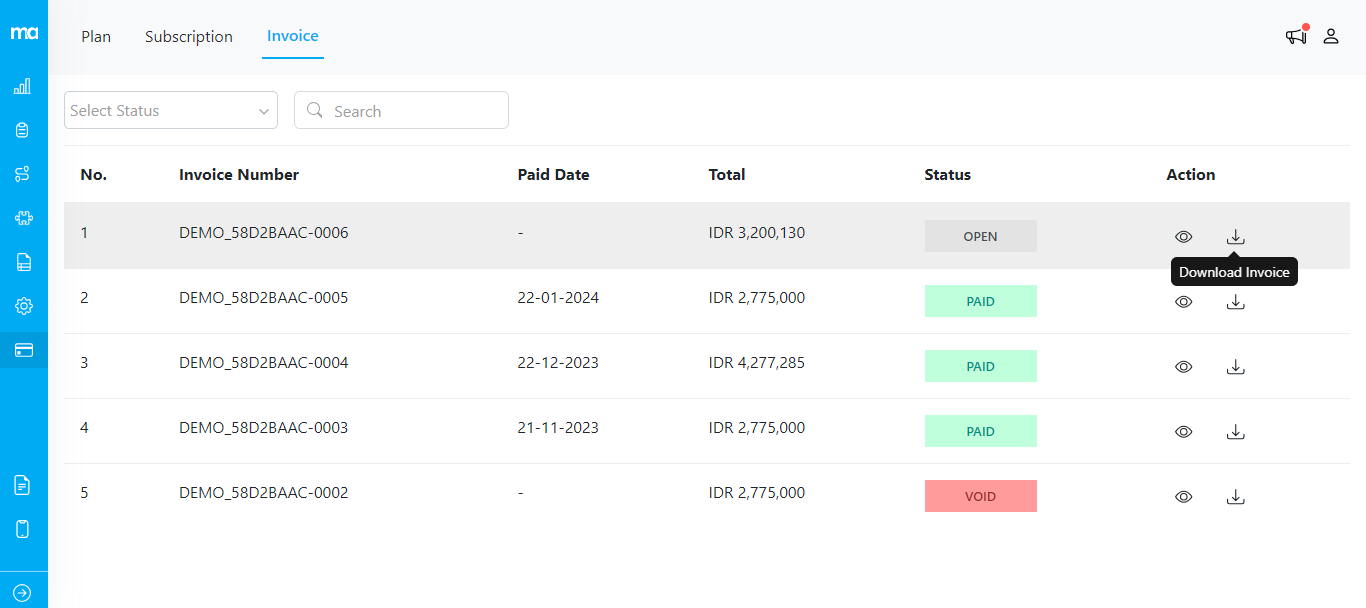Click the gear settings icon in the sidebar
Screen dimensions: 1366x608
[22, 305]
